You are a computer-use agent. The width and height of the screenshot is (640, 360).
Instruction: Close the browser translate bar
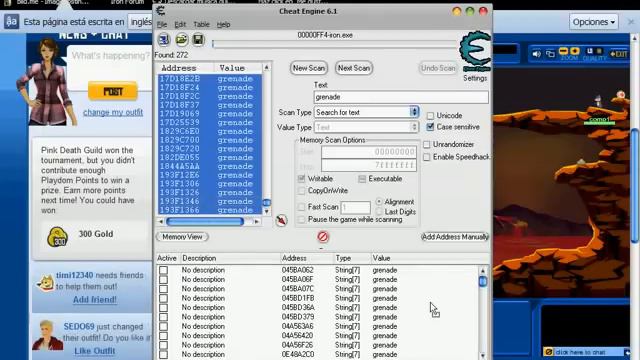(x=631, y=22)
